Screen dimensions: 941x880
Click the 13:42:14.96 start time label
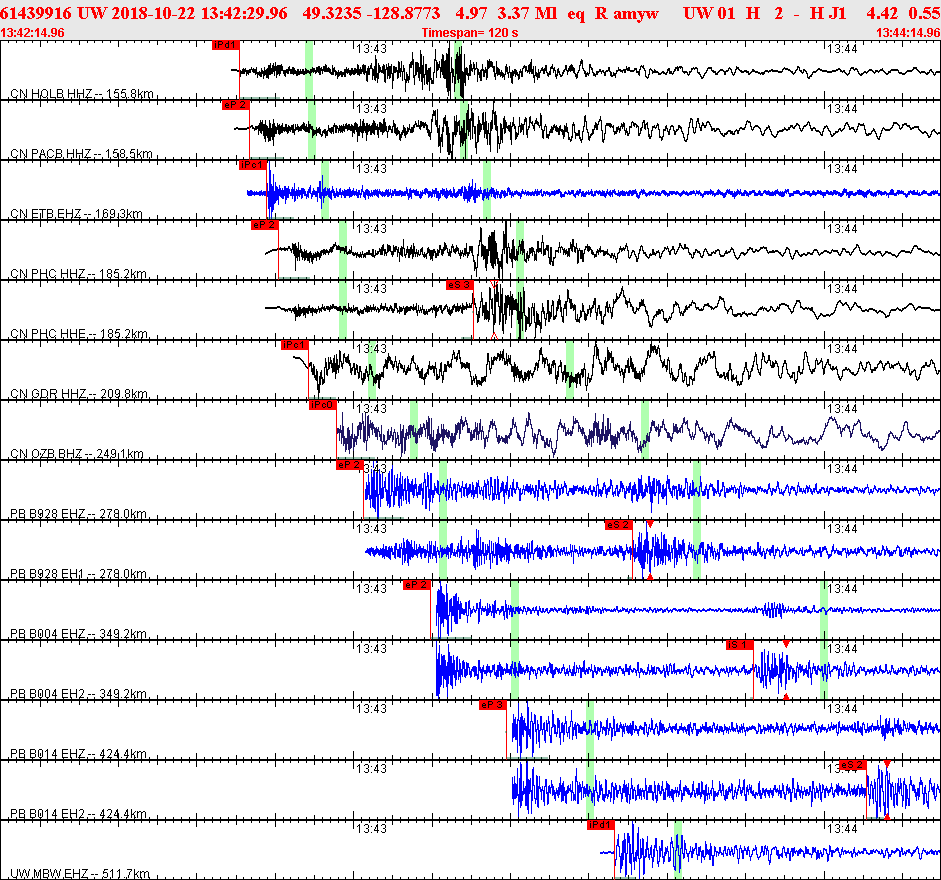[x=32, y=32]
